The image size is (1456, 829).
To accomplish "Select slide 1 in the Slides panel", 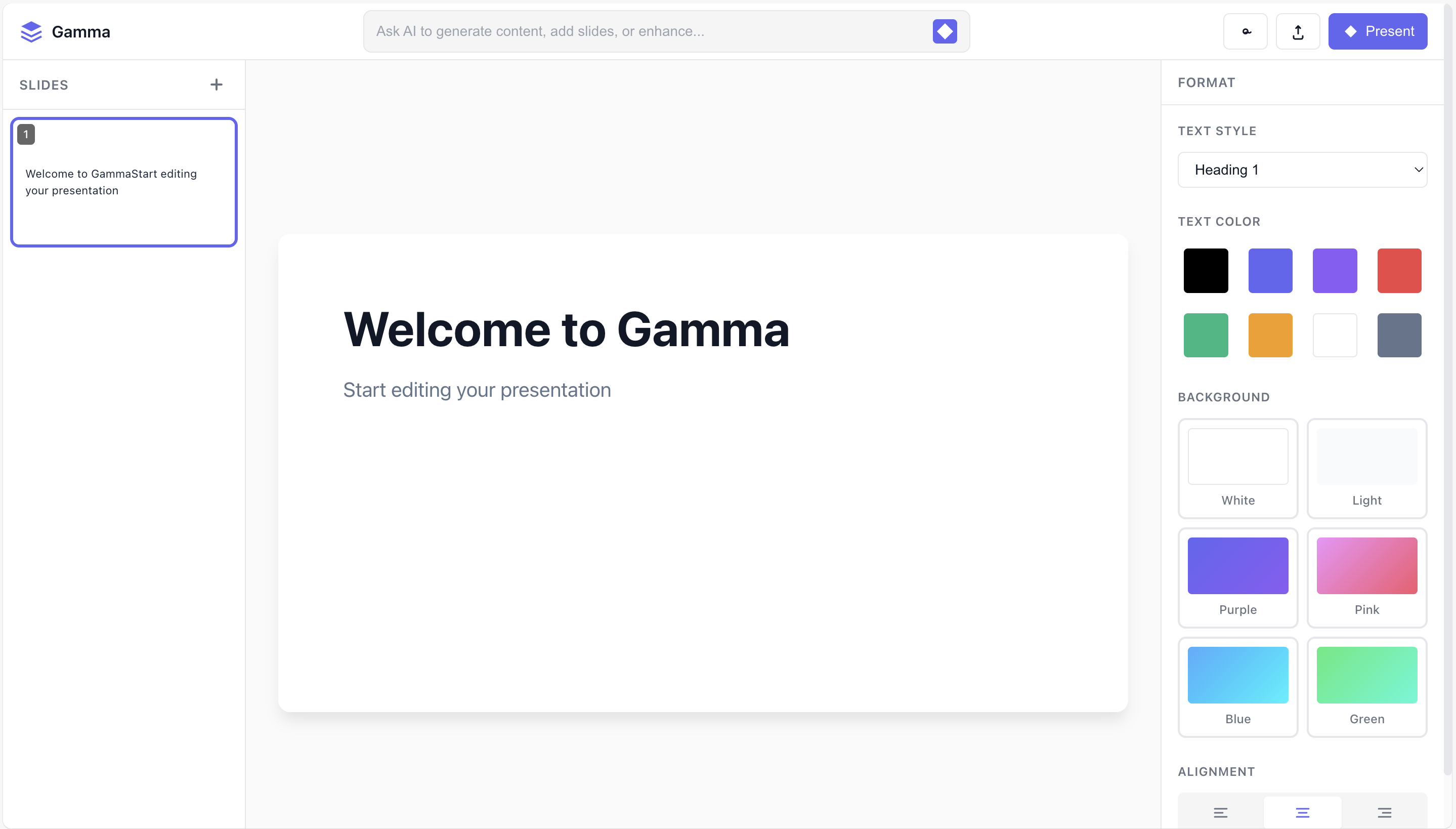I will [123, 182].
